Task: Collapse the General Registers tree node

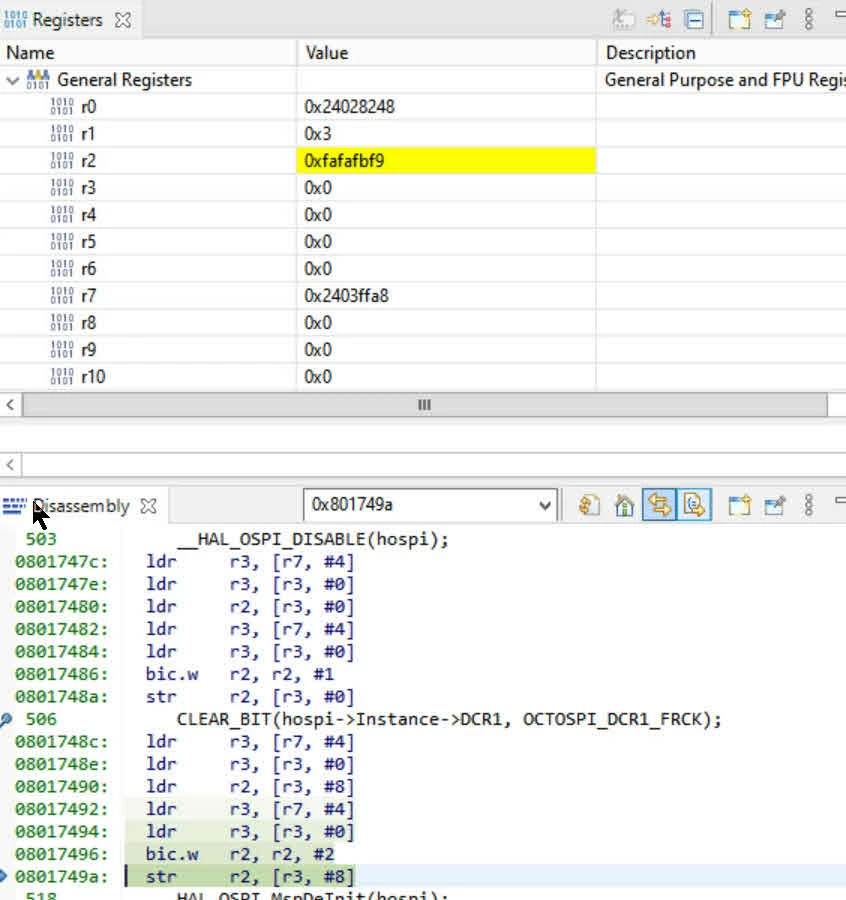Action: pyautogui.click(x=13, y=80)
